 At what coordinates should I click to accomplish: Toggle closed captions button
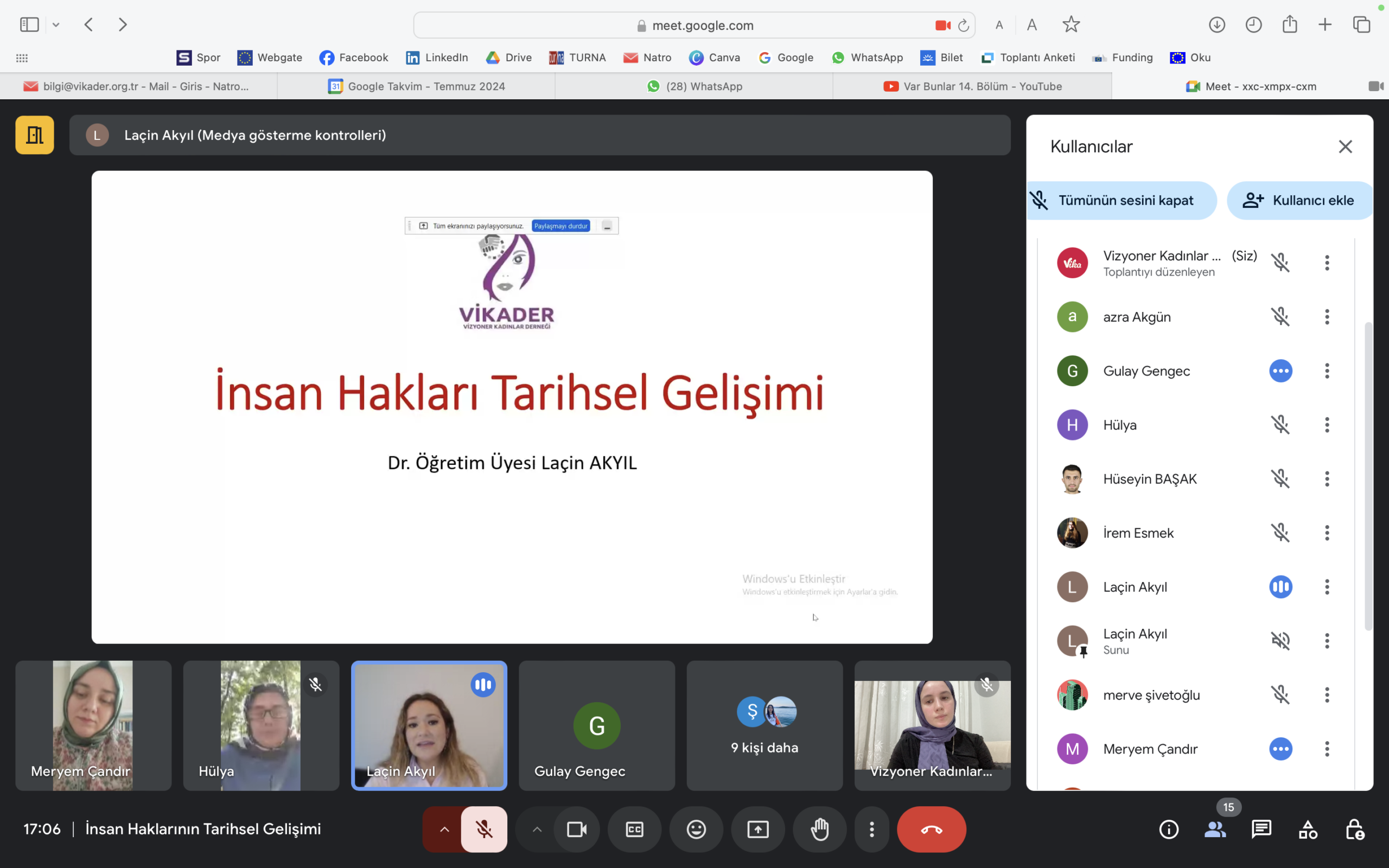pyautogui.click(x=634, y=829)
